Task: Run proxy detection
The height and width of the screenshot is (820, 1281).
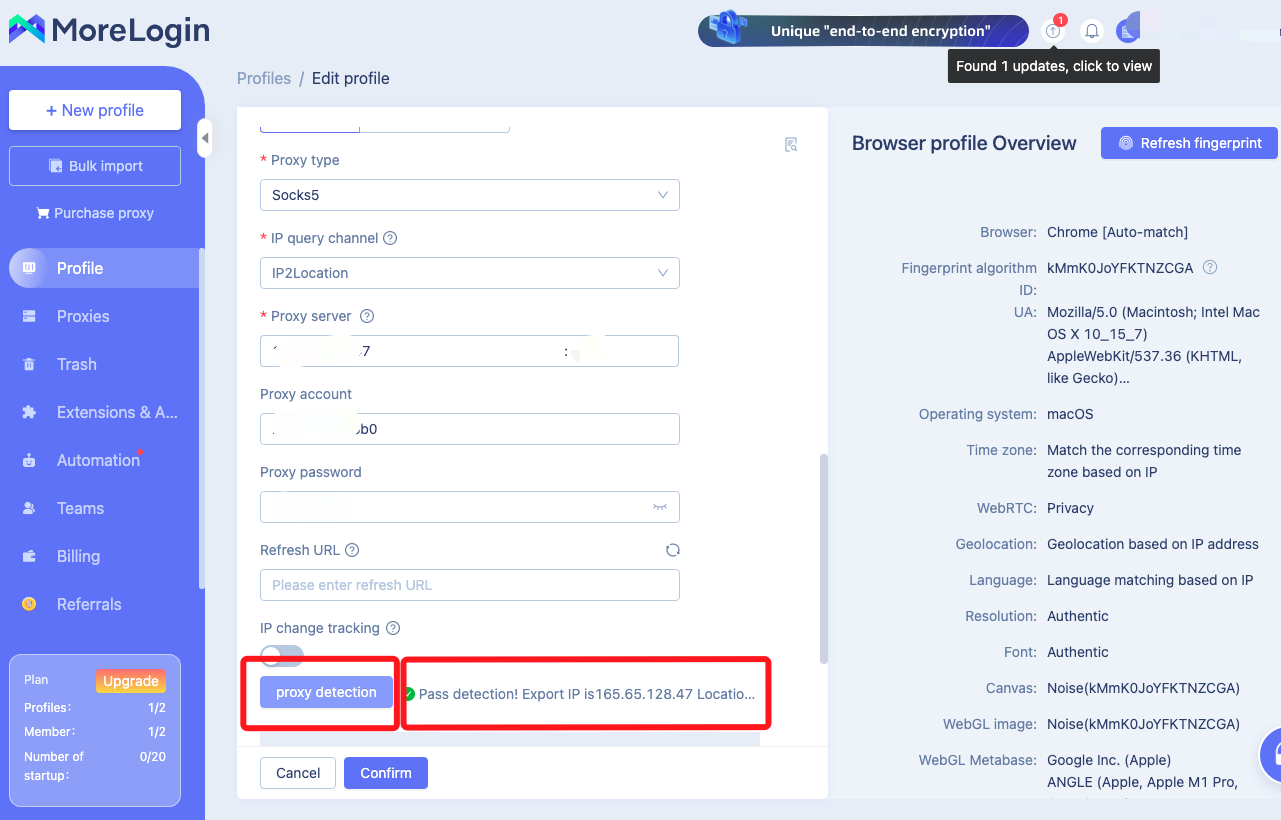Action: click(326, 692)
